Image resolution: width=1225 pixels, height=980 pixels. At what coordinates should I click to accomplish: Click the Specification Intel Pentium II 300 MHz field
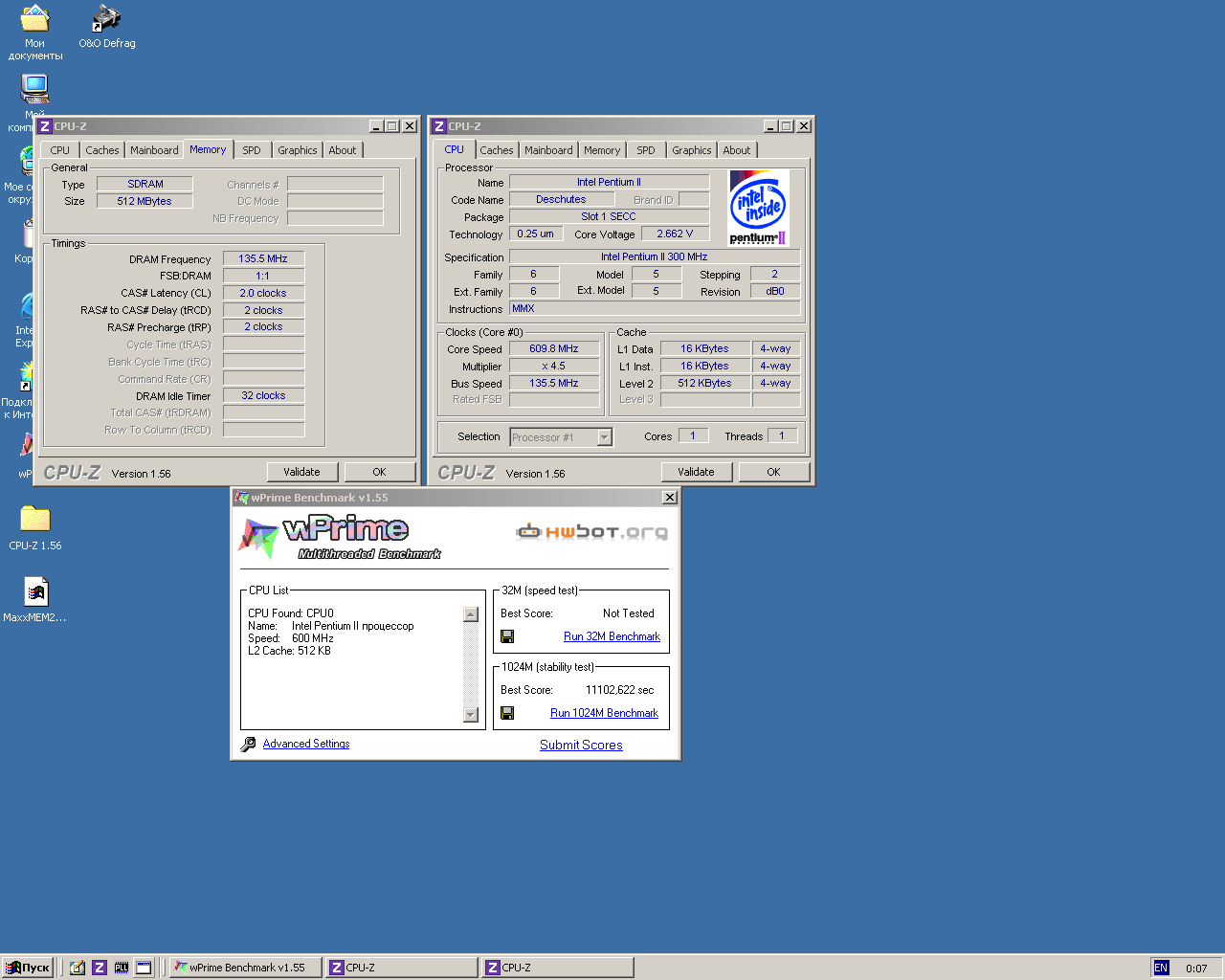tap(655, 256)
